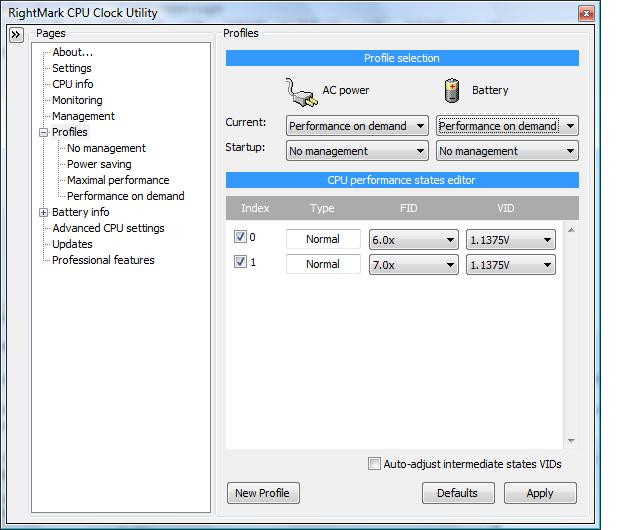Open the Maximal performance profile page
This screenshot has width=640, height=530.
tap(118, 180)
